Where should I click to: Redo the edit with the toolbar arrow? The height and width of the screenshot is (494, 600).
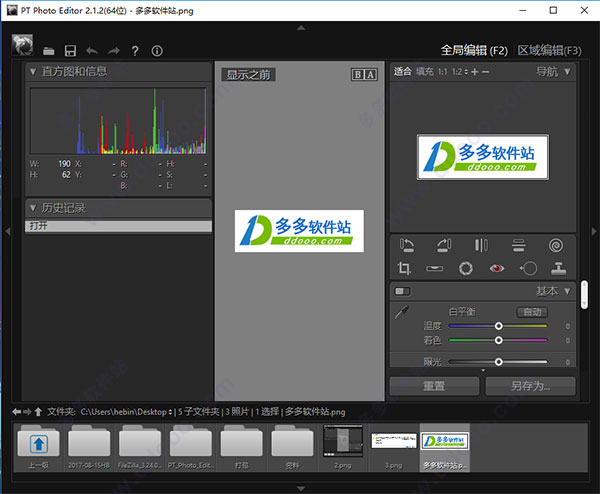113,51
